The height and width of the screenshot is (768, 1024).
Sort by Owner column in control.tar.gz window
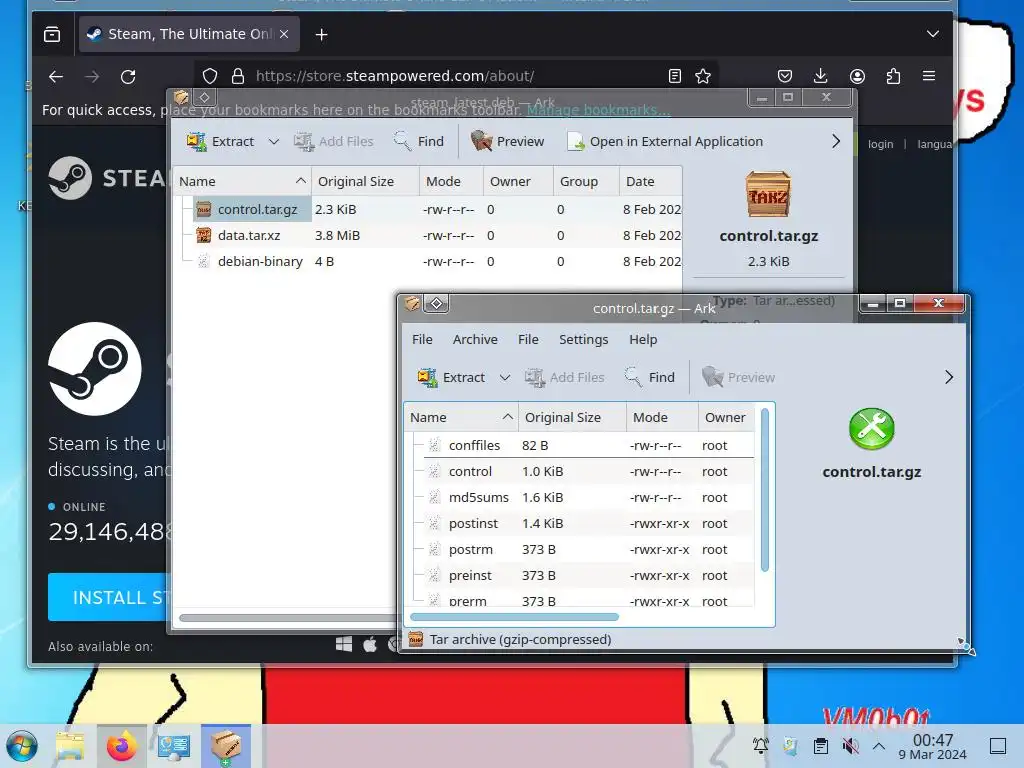click(x=726, y=417)
